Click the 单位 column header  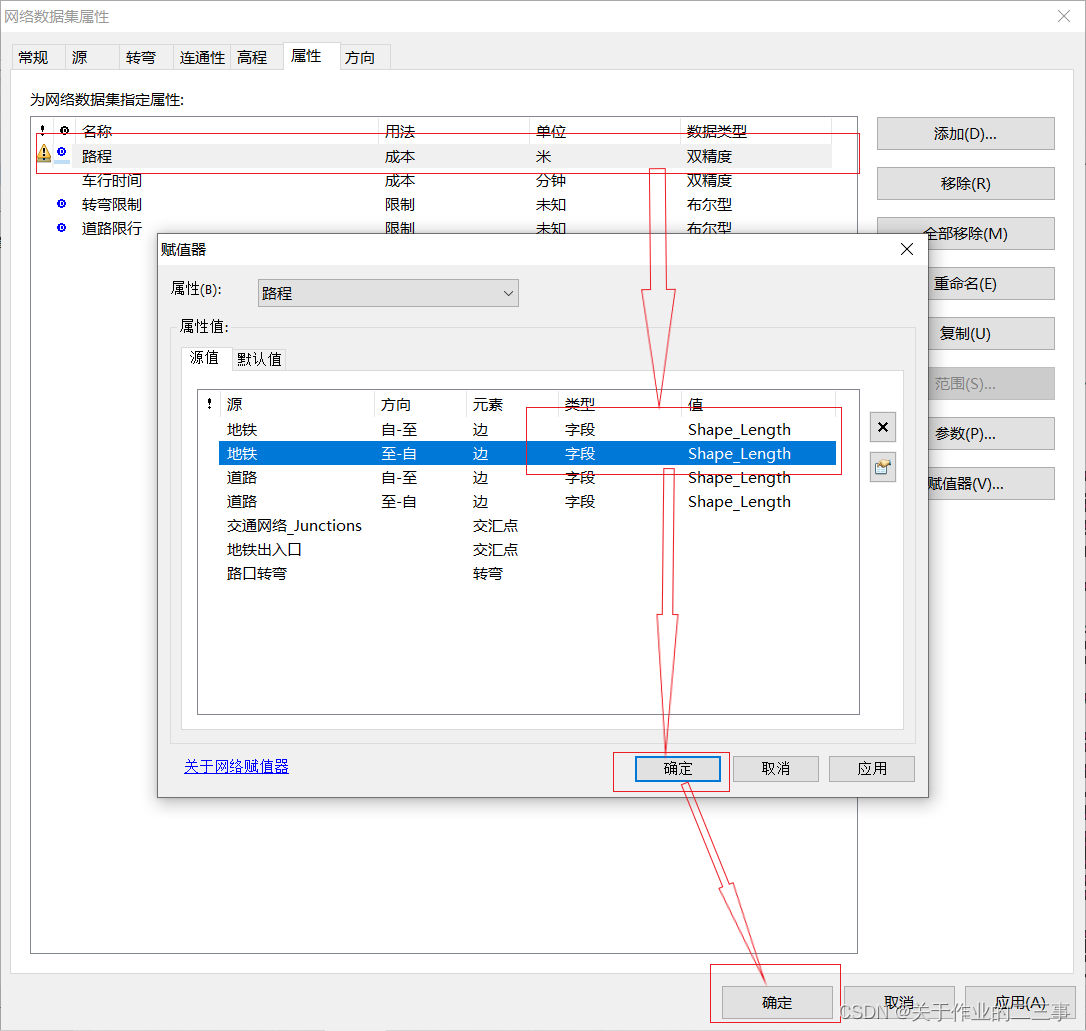tap(605, 131)
